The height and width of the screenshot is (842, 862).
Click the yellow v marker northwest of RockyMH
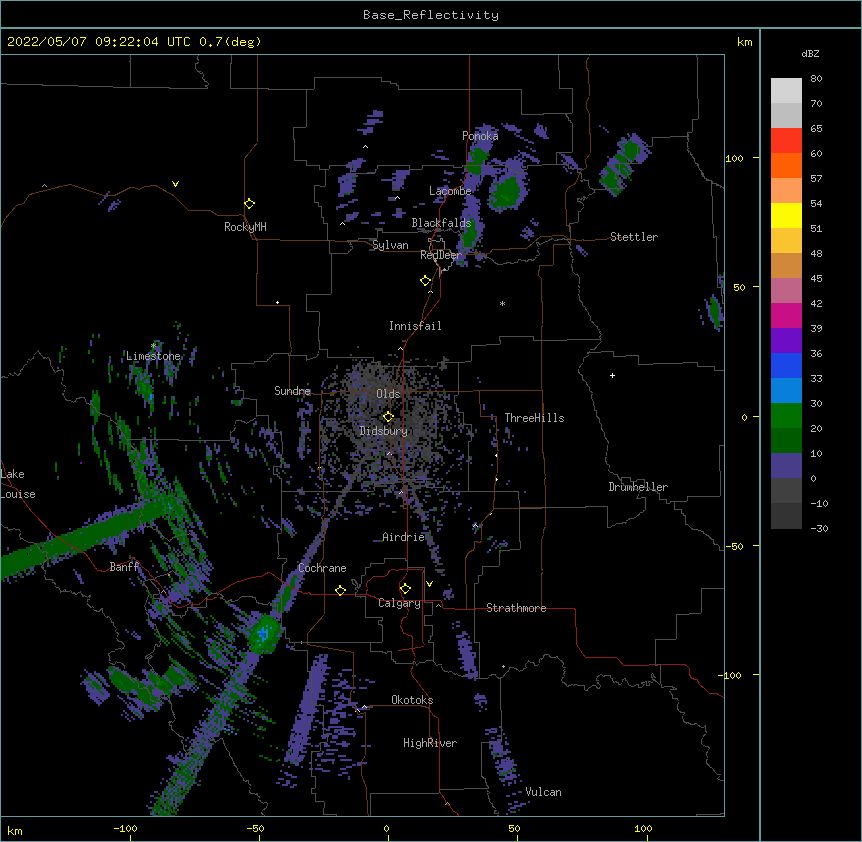[x=175, y=184]
